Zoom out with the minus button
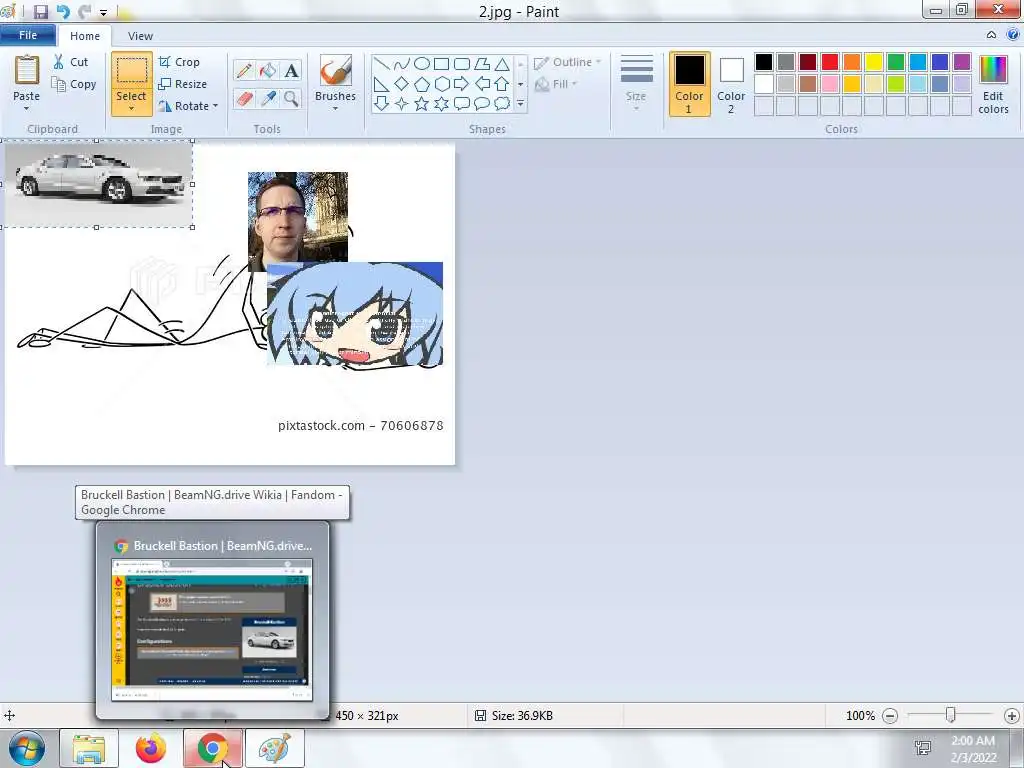Viewport: 1024px width, 768px height. pos(889,716)
